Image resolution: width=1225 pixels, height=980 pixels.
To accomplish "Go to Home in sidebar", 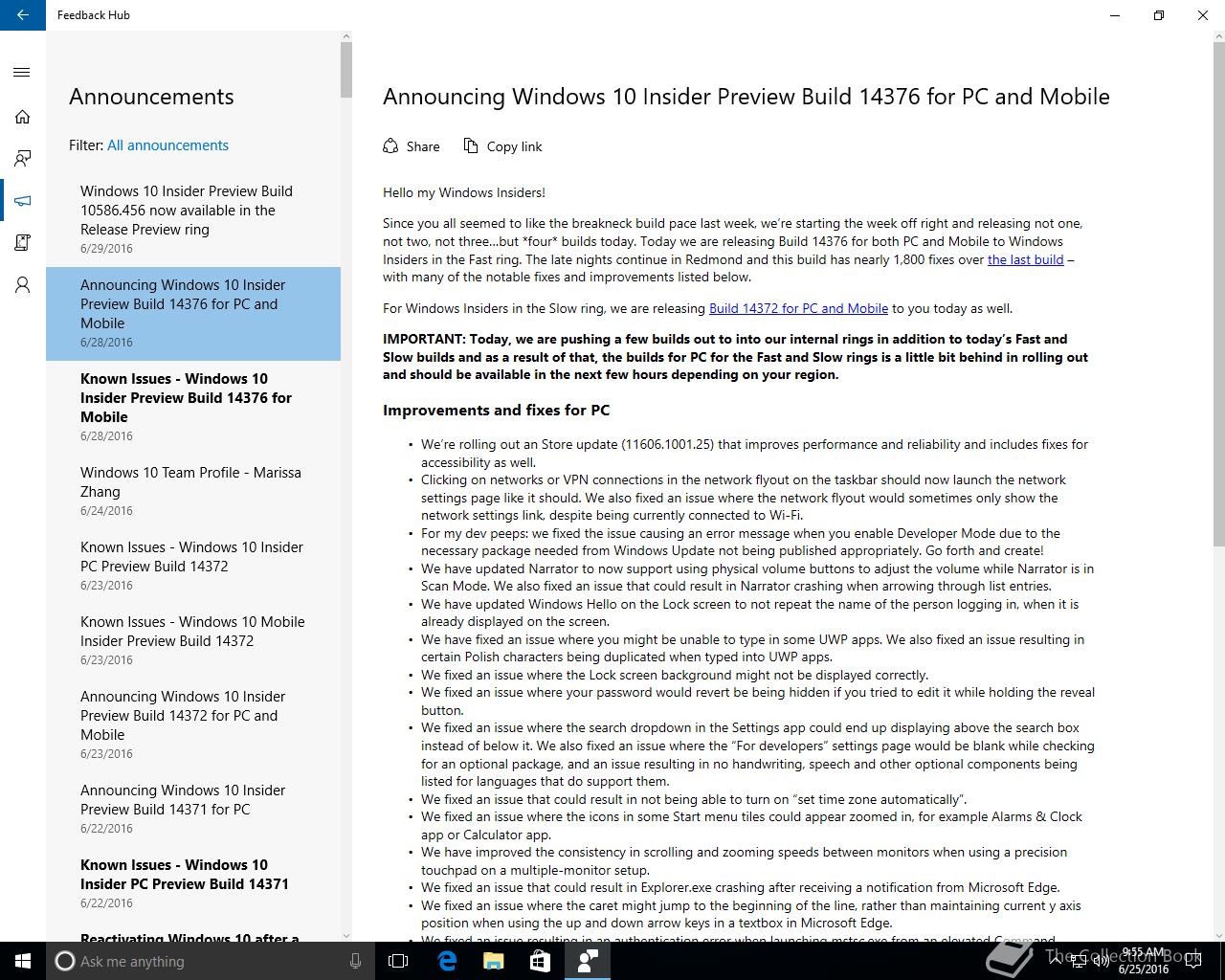I will point(23,117).
